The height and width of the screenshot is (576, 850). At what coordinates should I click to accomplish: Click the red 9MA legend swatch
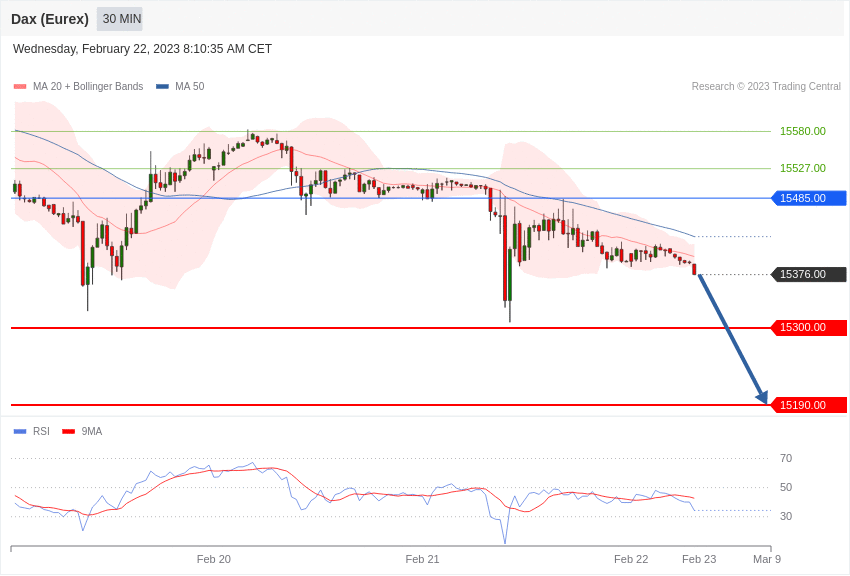click(x=69, y=432)
